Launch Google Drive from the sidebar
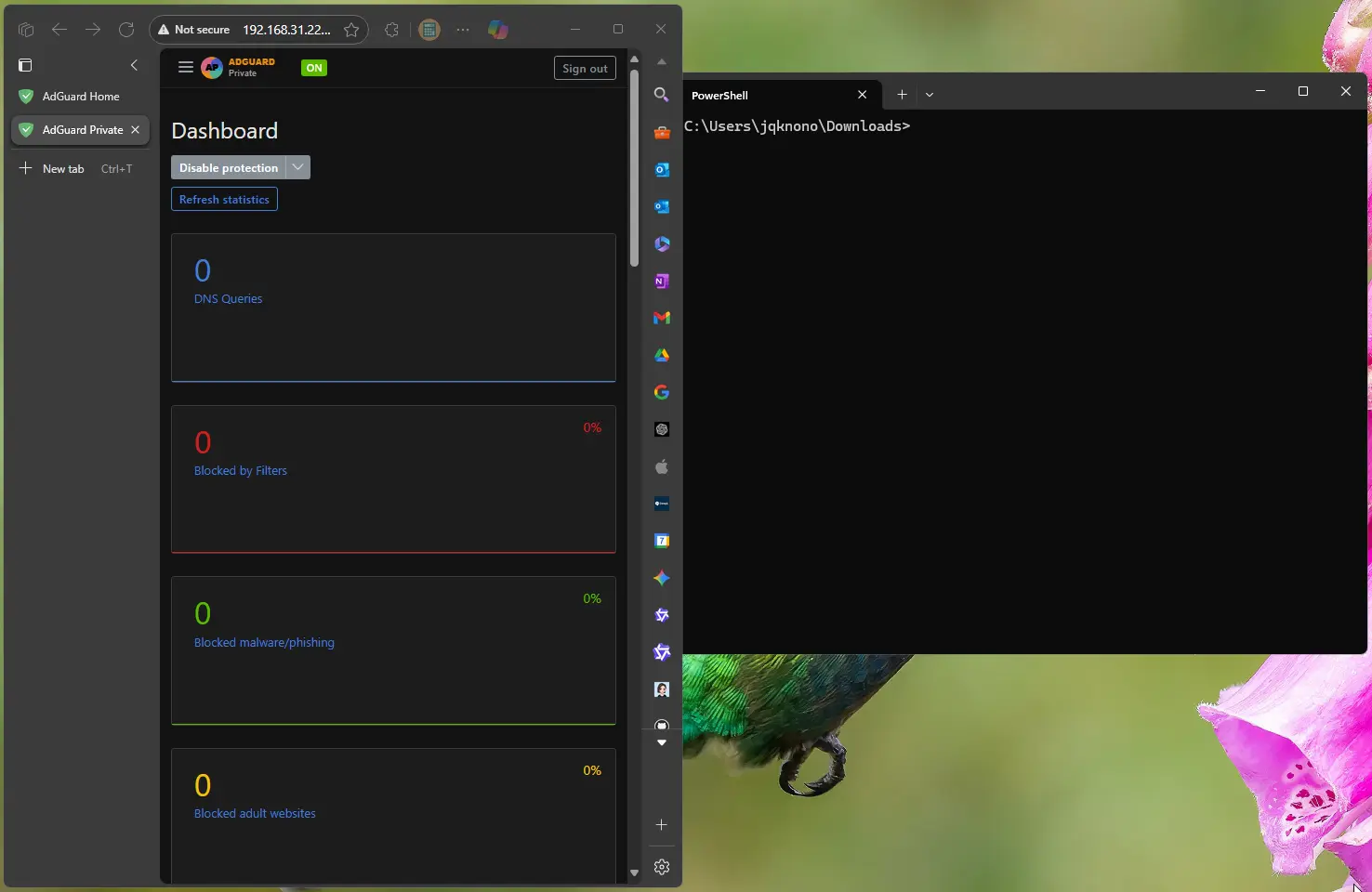1372x892 pixels. (662, 355)
